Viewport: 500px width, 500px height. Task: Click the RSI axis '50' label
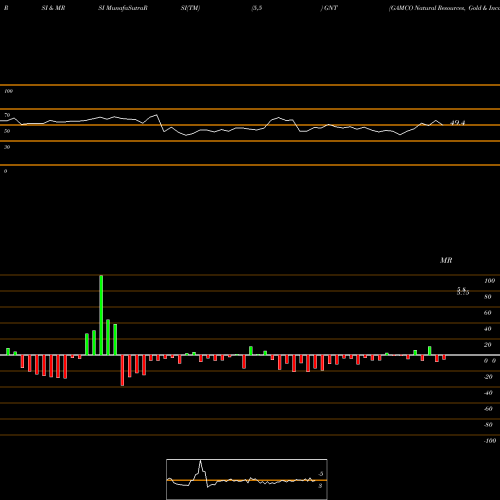click(x=7, y=131)
